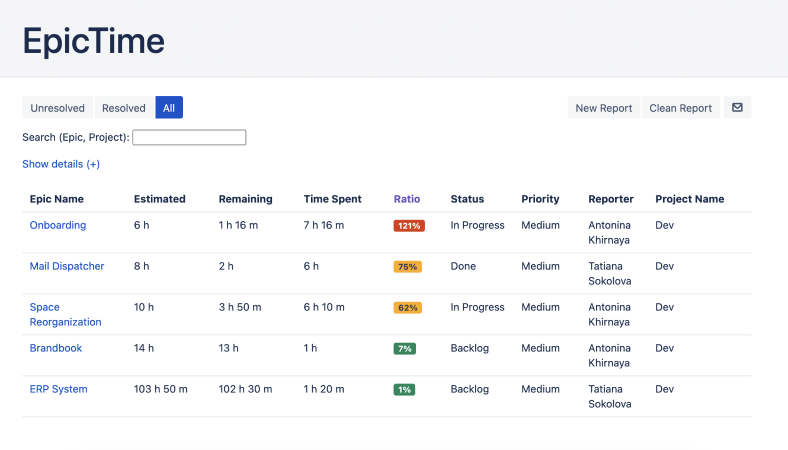Click the Status column header
The width and height of the screenshot is (788, 450).
coord(467,199)
